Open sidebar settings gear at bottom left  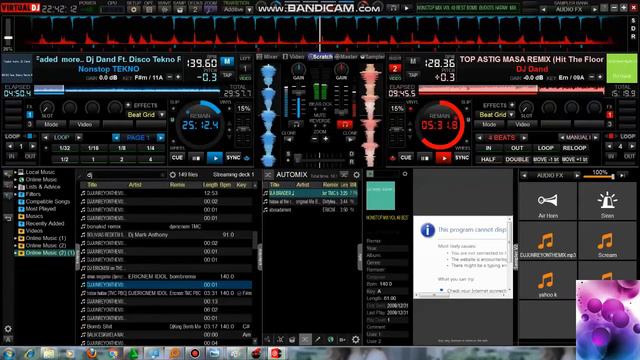click(8, 329)
